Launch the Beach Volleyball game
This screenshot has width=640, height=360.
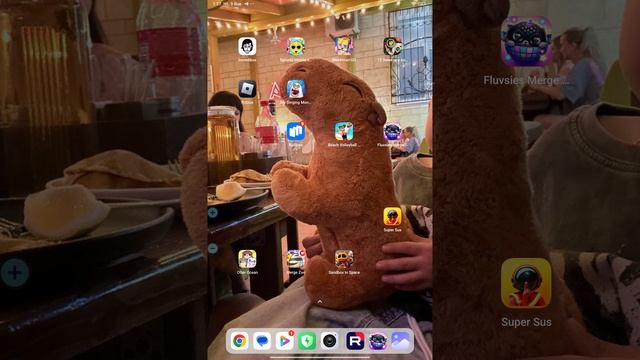pyautogui.click(x=344, y=131)
